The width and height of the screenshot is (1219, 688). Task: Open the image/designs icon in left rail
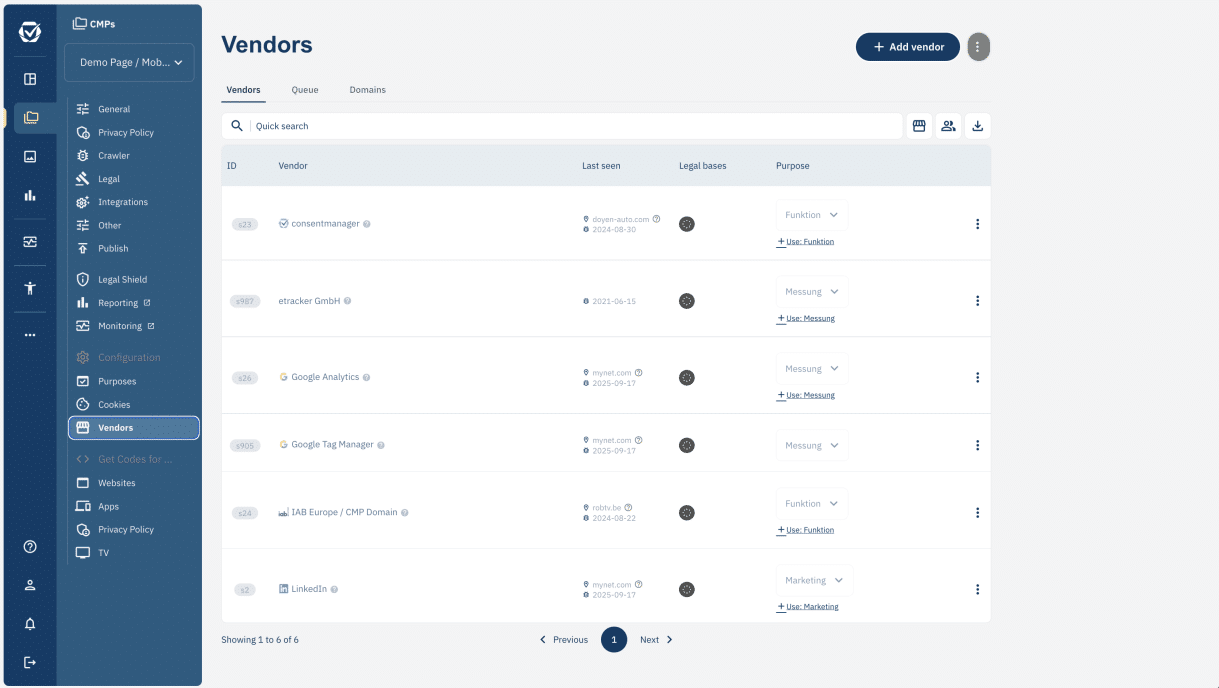(30, 157)
